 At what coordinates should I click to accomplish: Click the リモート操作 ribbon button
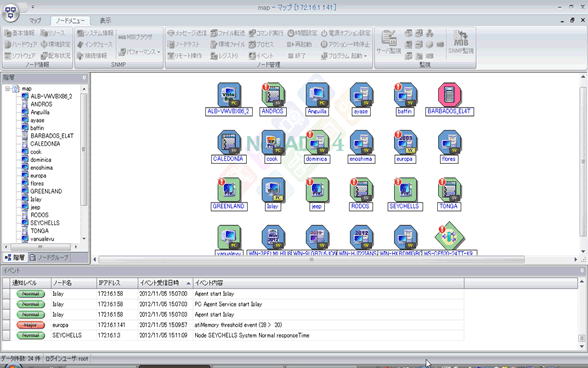click(185, 56)
